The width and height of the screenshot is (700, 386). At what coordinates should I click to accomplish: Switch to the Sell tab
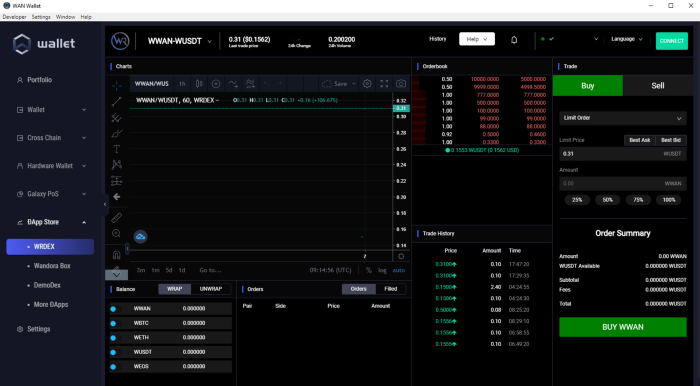[x=658, y=86]
